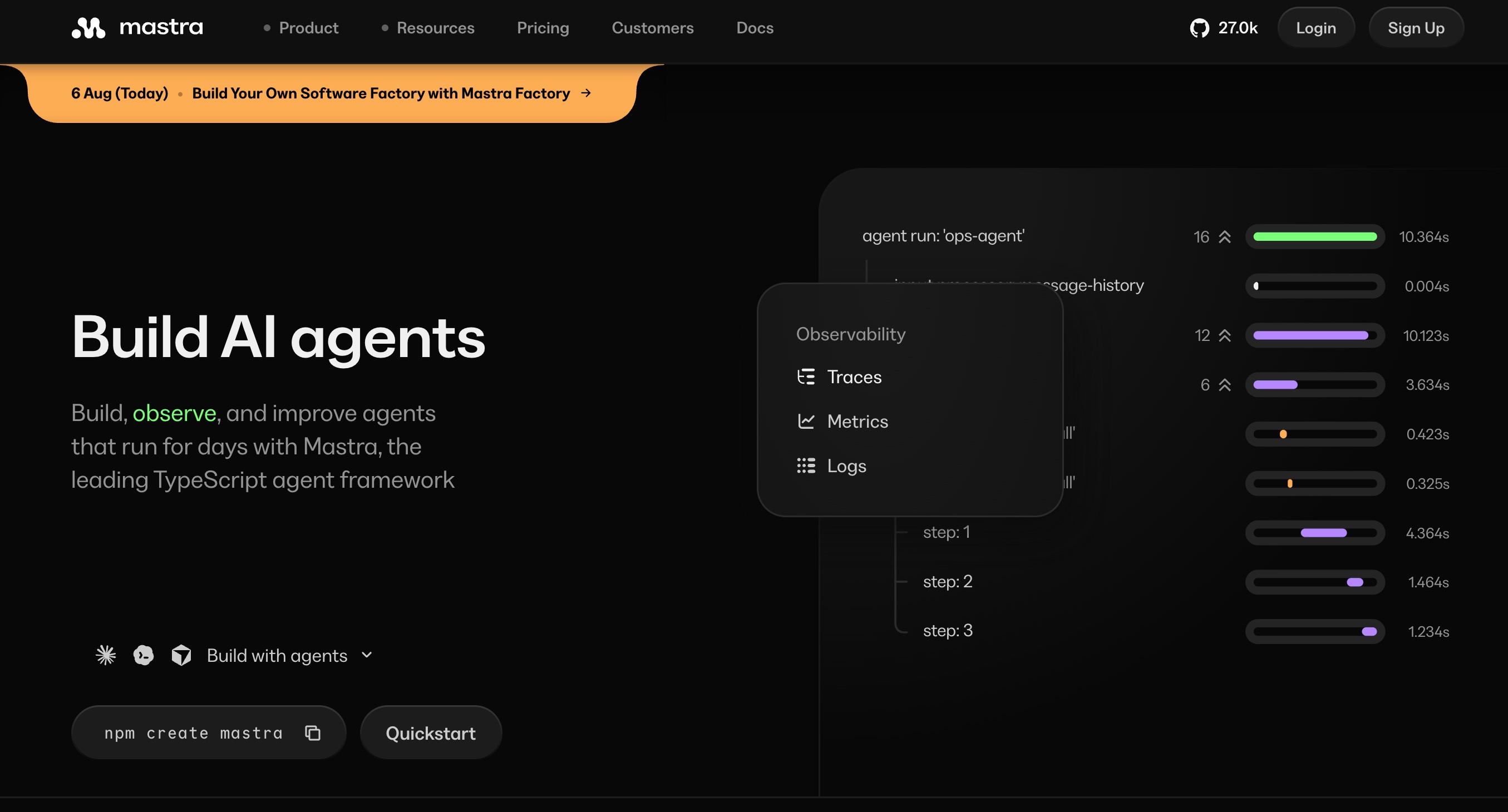The width and height of the screenshot is (1508, 812).
Task: Click the 1.464s duration value
Action: click(x=1428, y=582)
